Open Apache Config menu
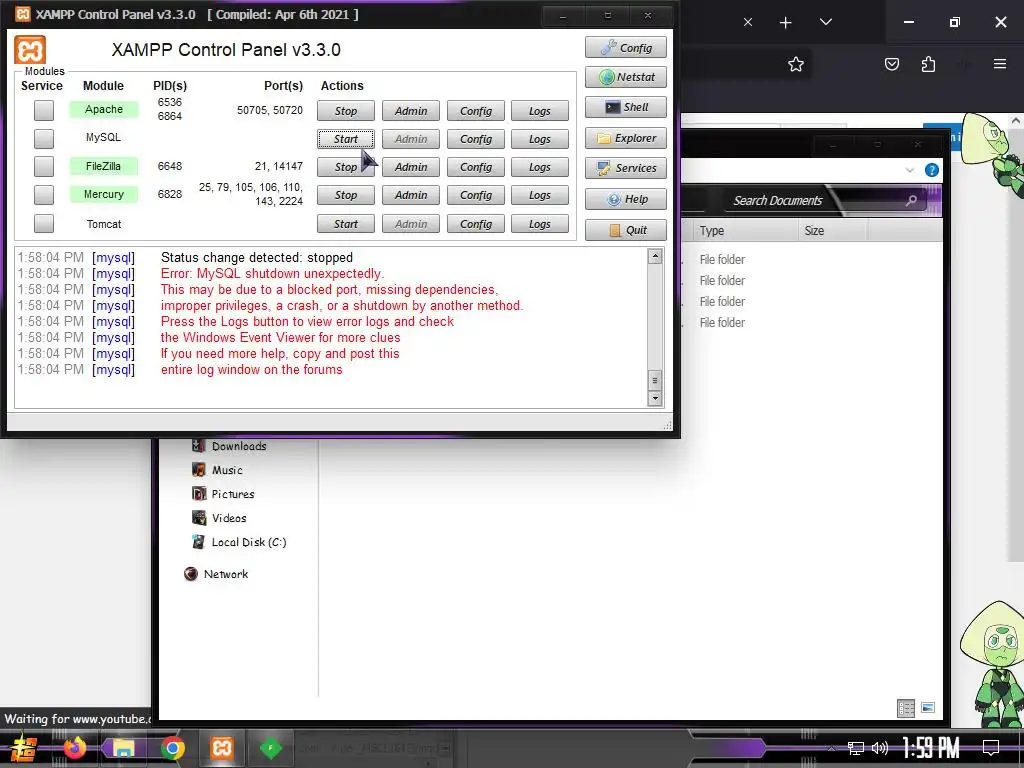The width and height of the screenshot is (1024, 768). coord(475,111)
